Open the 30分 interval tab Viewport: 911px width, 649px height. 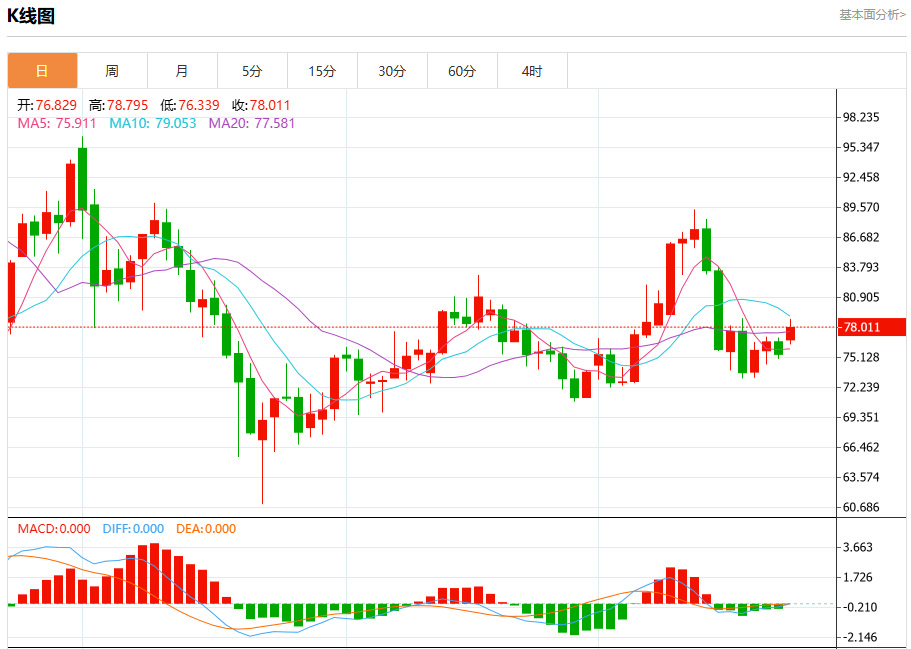coord(392,71)
